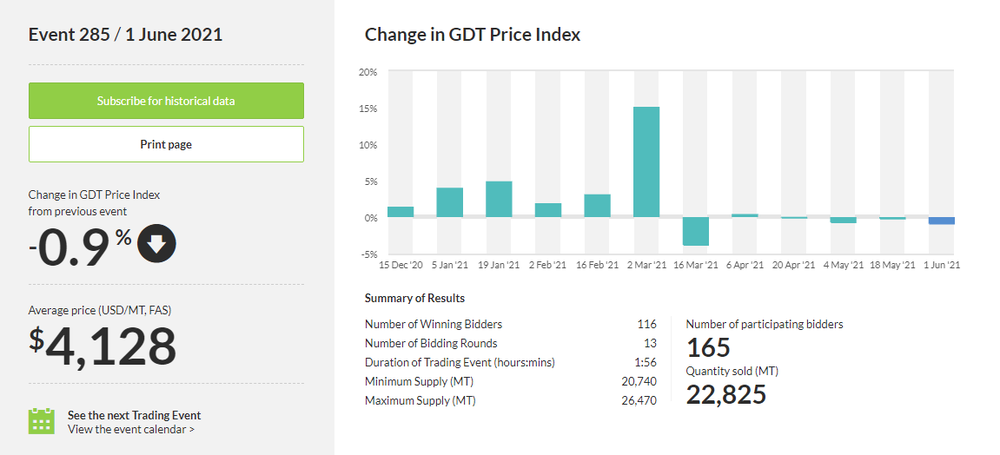Click the Event 285 / 1 June 2021 heading

pyautogui.click(x=125, y=35)
